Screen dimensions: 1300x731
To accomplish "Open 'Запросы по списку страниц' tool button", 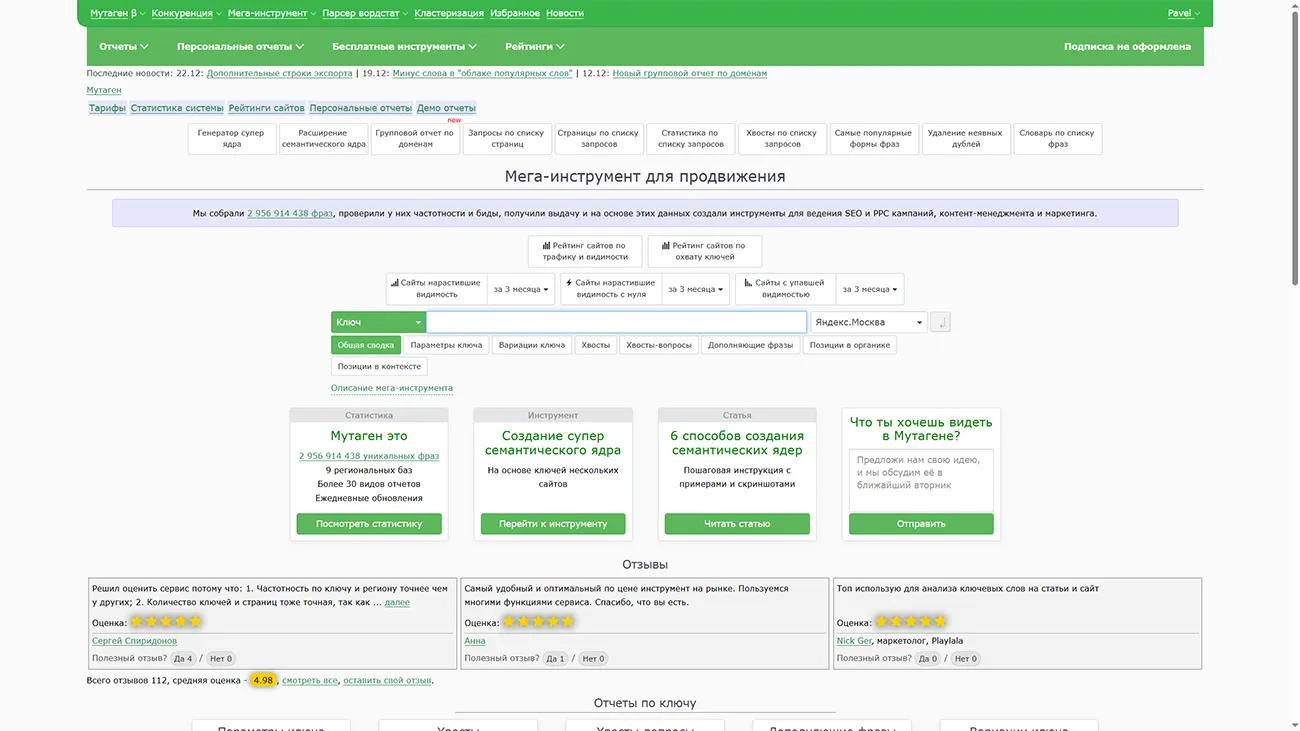I will point(507,139).
